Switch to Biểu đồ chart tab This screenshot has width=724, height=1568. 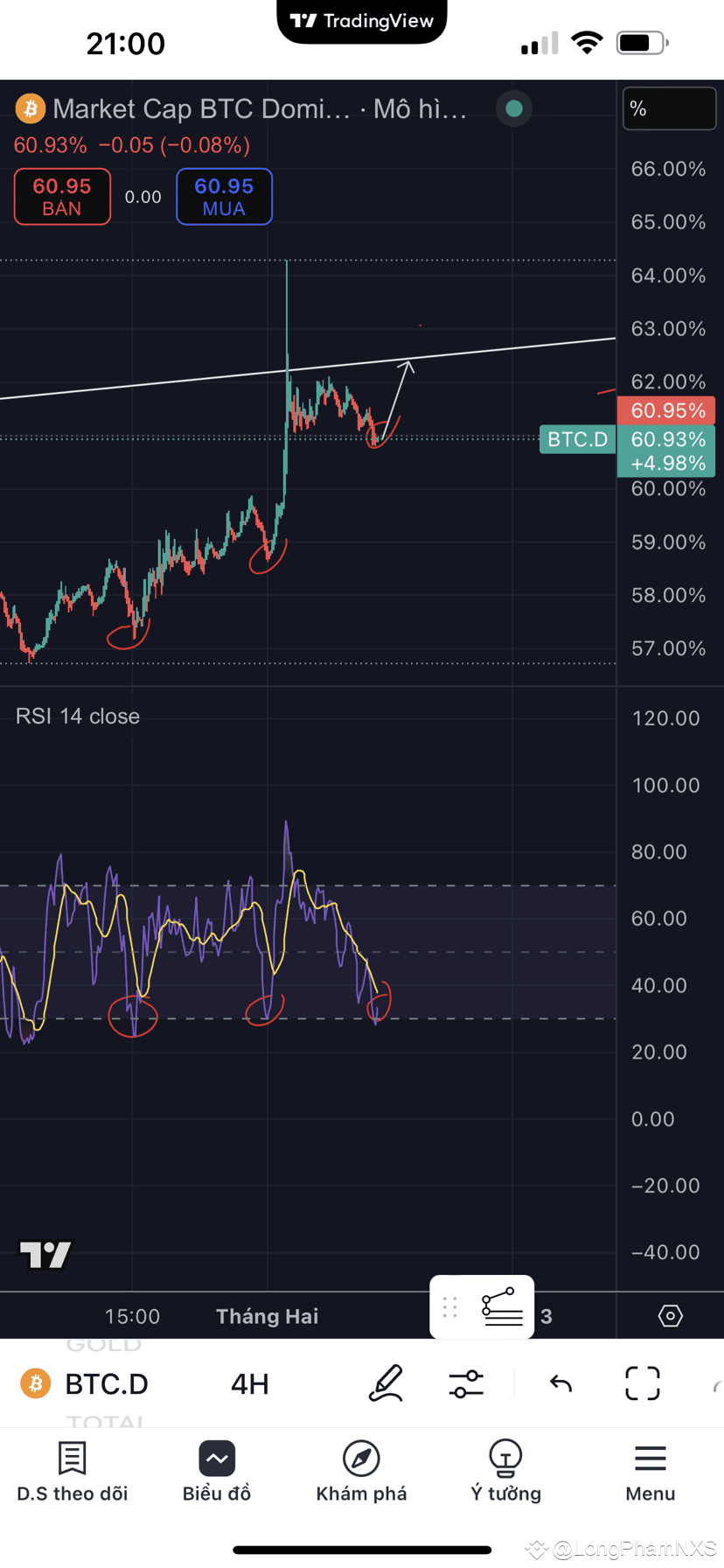pyautogui.click(x=217, y=1472)
